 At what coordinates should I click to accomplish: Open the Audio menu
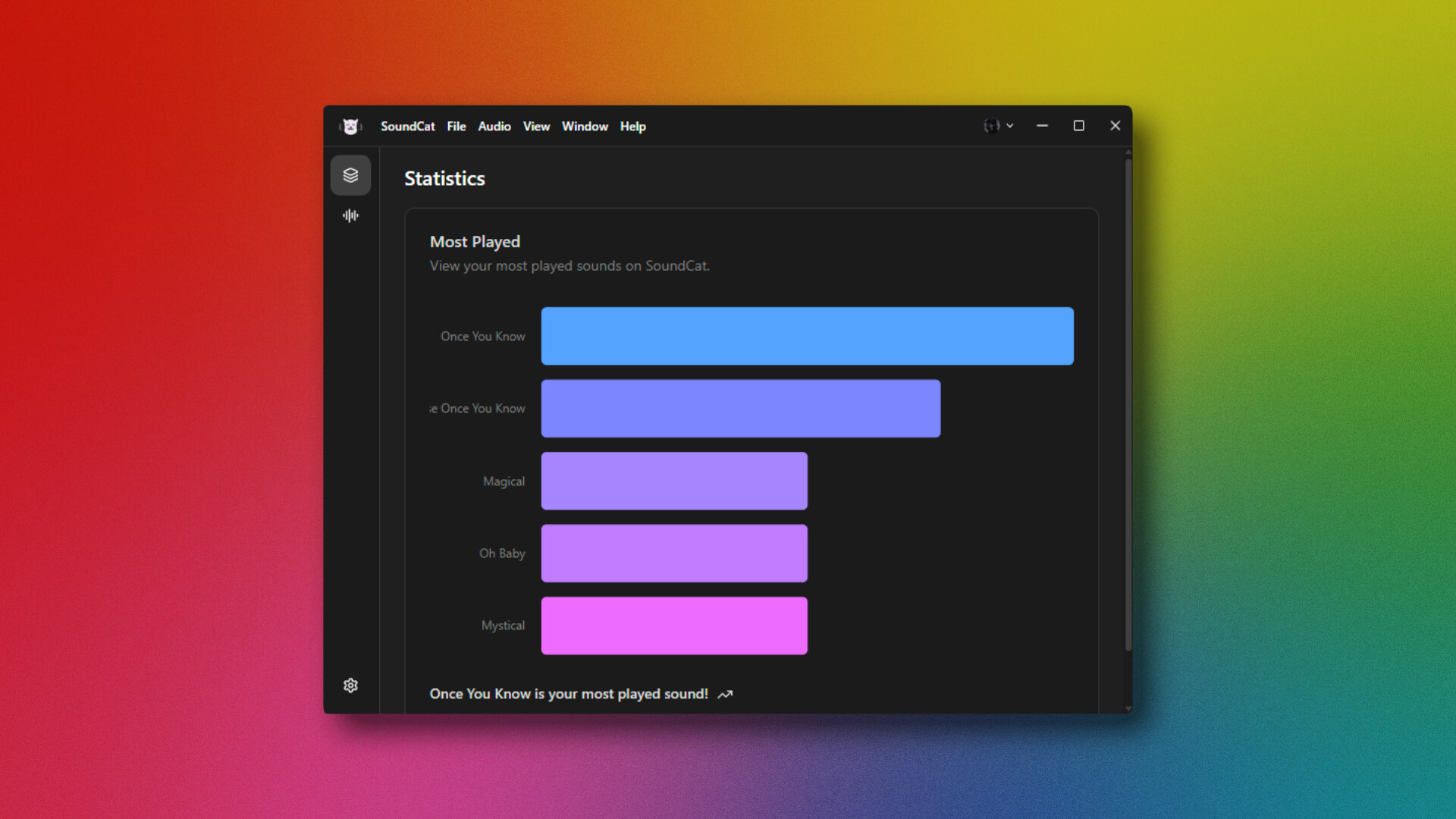pos(494,126)
